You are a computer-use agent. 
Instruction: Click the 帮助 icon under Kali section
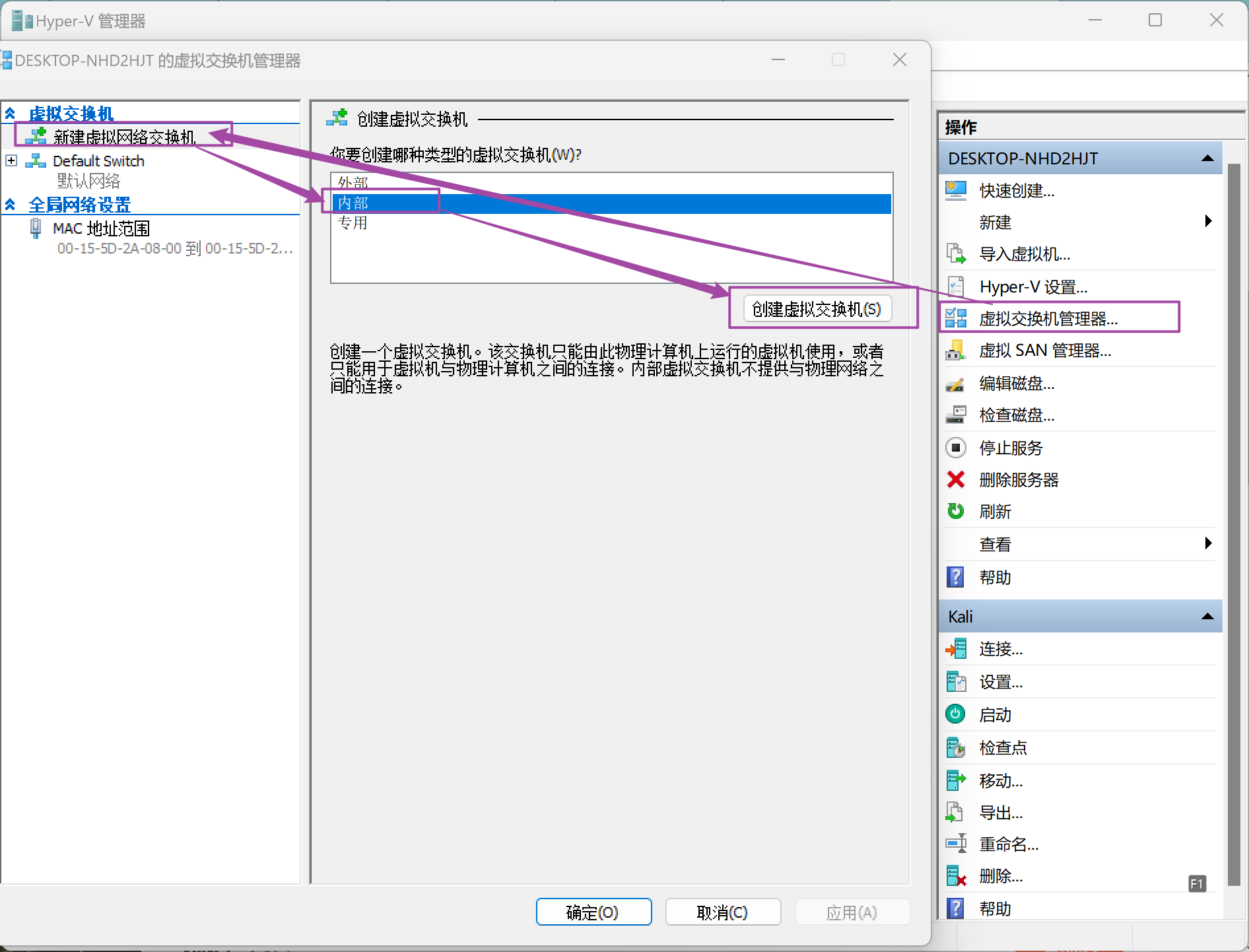click(x=956, y=908)
